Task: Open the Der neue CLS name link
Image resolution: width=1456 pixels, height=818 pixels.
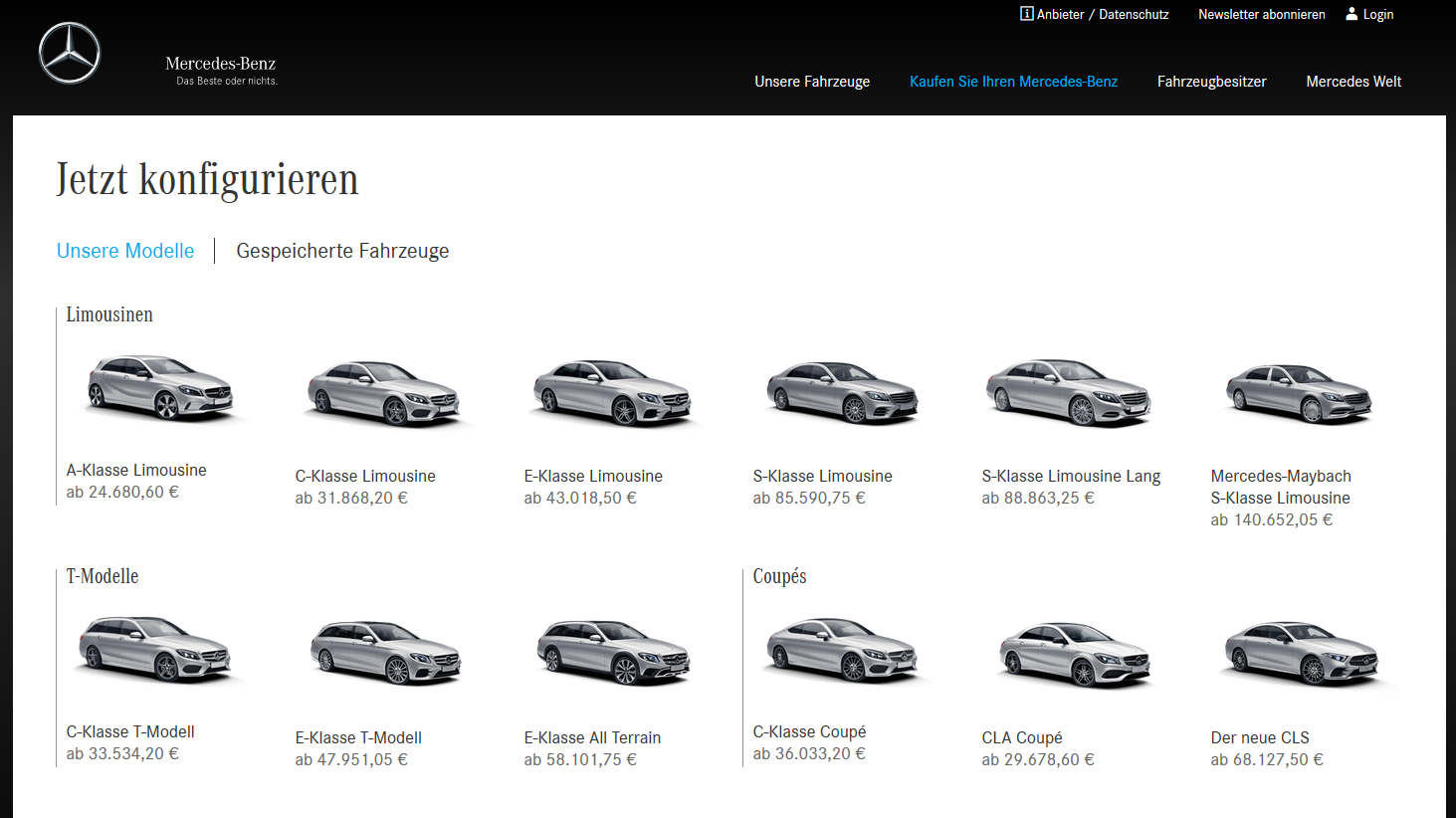Action: point(1260,737)
